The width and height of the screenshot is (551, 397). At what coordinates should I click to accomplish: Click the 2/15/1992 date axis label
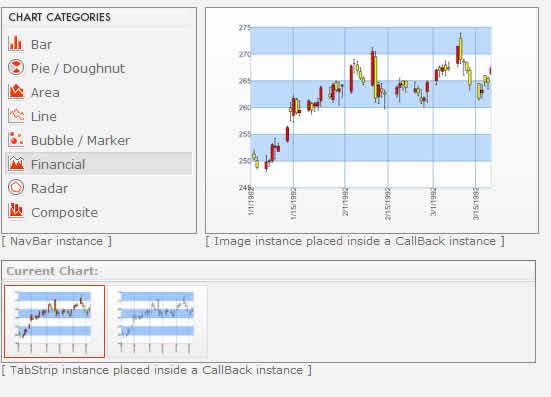click(x=388, y=204)
